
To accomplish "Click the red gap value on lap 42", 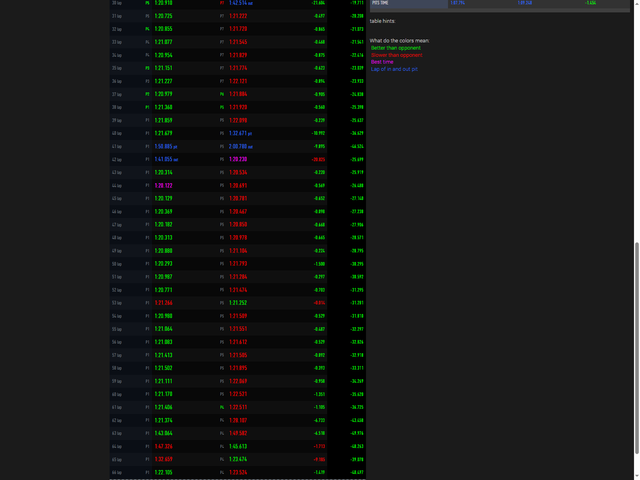I will click(x=318, y=160).
